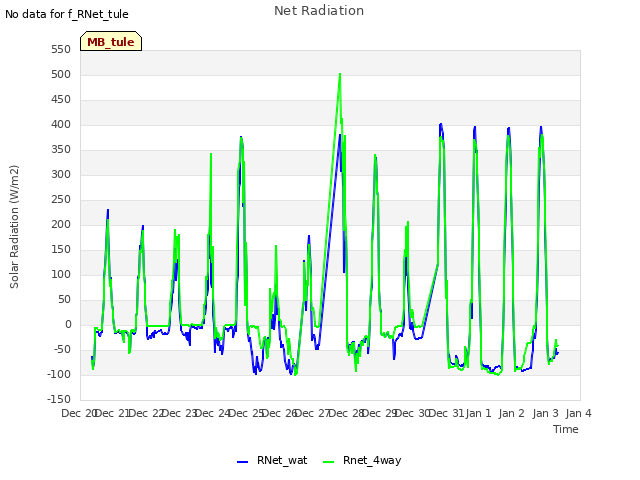
Task: Click the Jan 4 x-axis date label
Action: click(x=578, y=413)
